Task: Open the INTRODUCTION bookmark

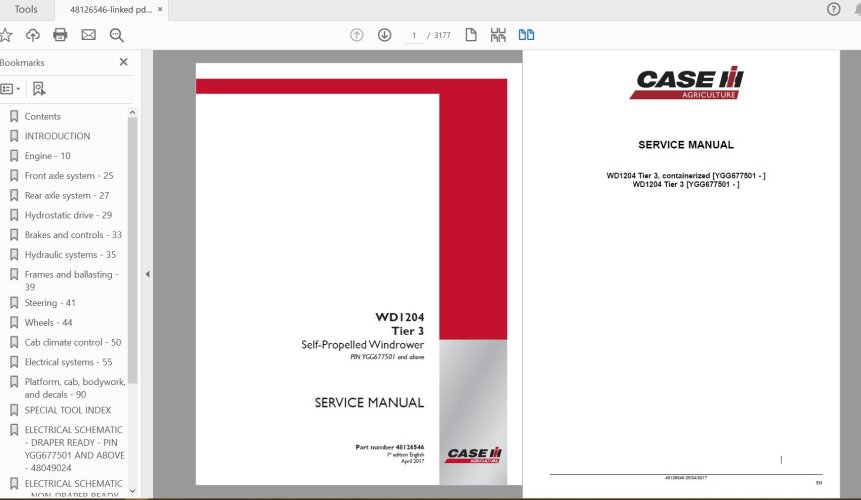Action: (x=57, y=136)
